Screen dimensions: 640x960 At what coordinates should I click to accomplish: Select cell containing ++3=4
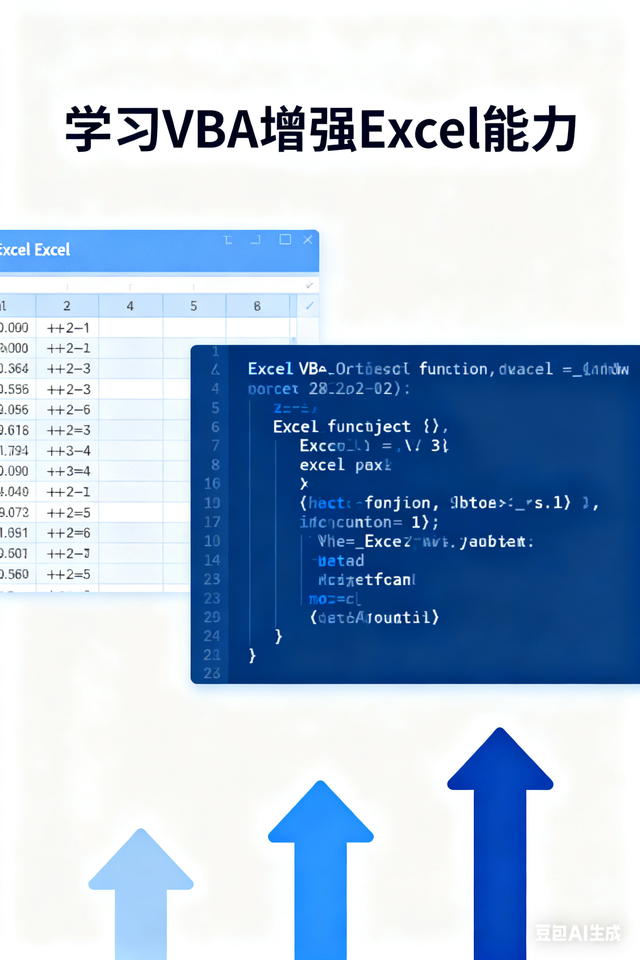pos(67,471)
